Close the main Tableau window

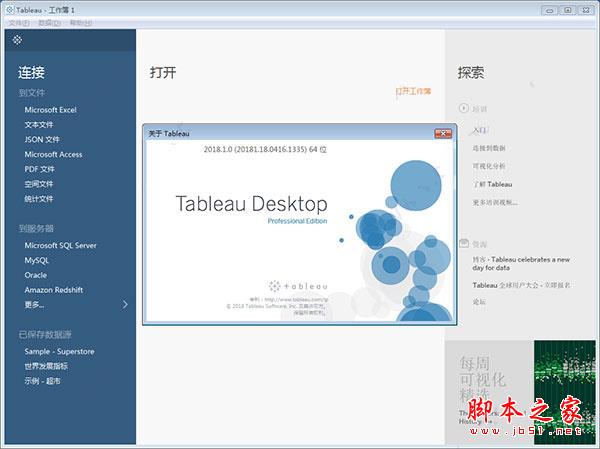tap(586, 10)
